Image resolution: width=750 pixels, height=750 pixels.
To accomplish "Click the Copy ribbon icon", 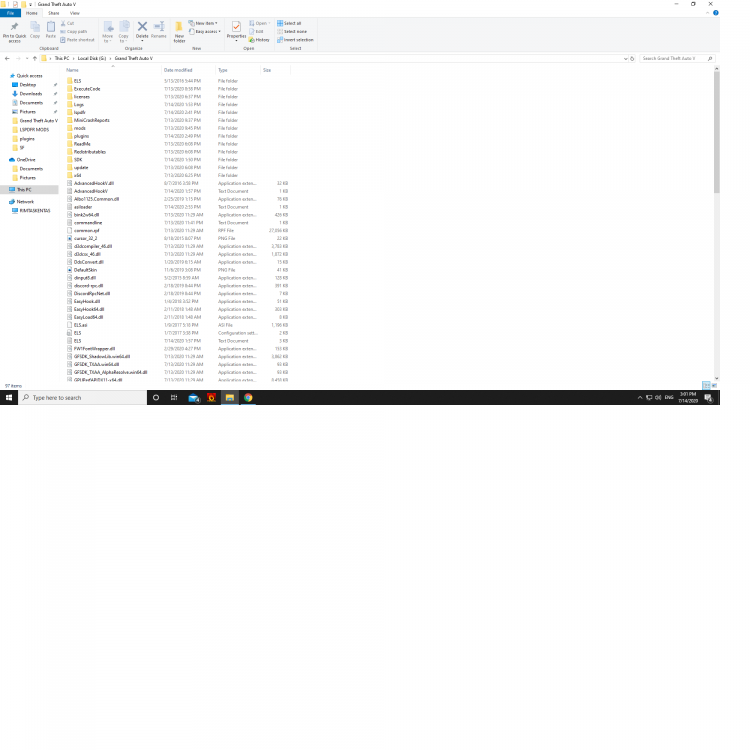I will coord(35,27).
